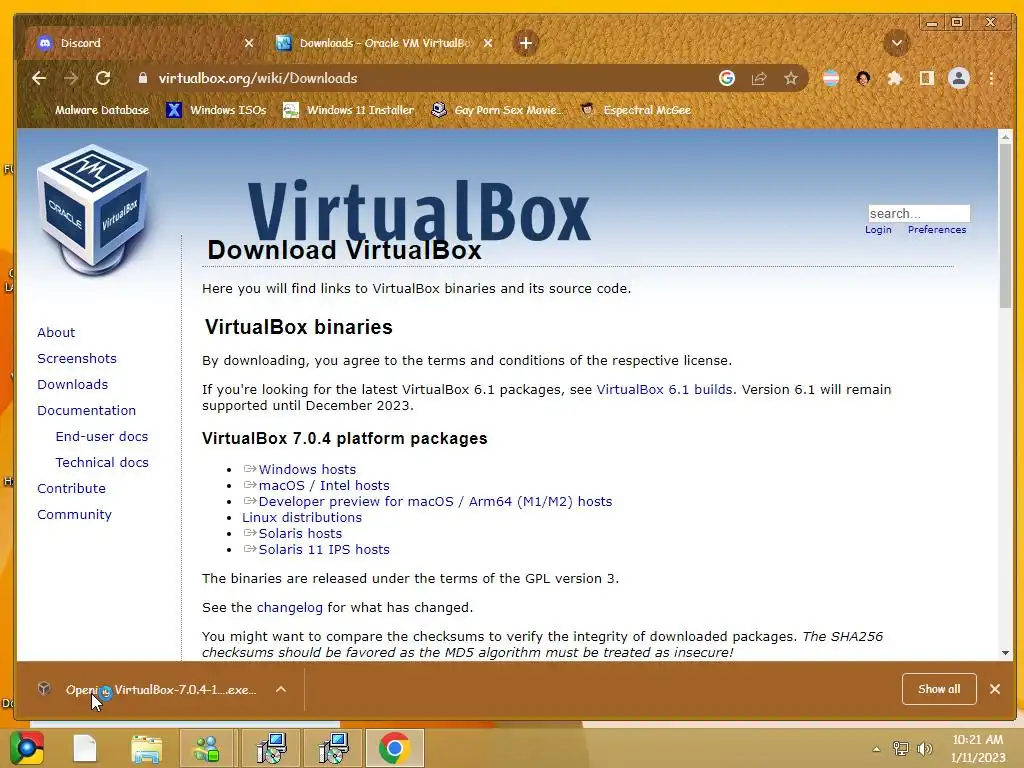
Task: Click the scrollbar up arrow
Action: click(x=1005, y=137)
